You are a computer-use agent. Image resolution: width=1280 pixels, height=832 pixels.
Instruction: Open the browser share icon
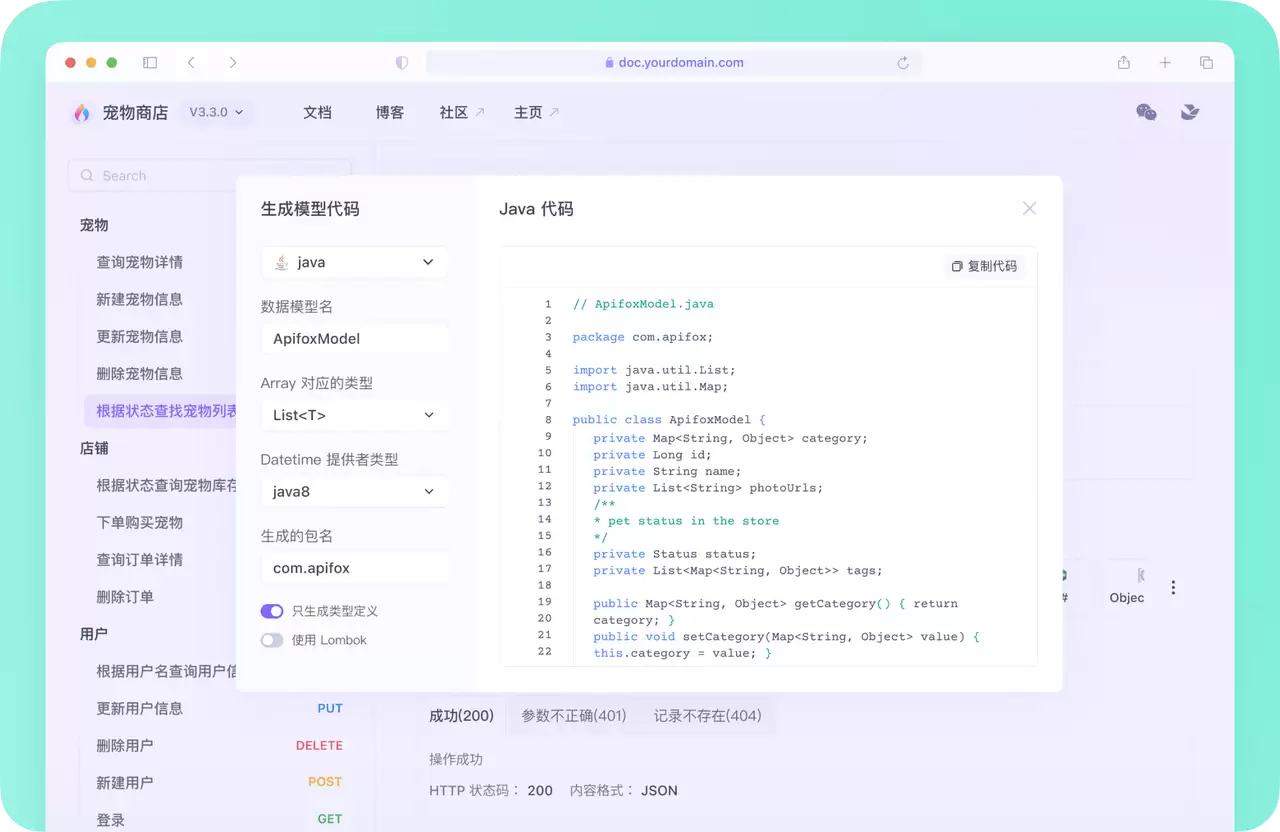pyautogui.click(x=1124, y=62)
